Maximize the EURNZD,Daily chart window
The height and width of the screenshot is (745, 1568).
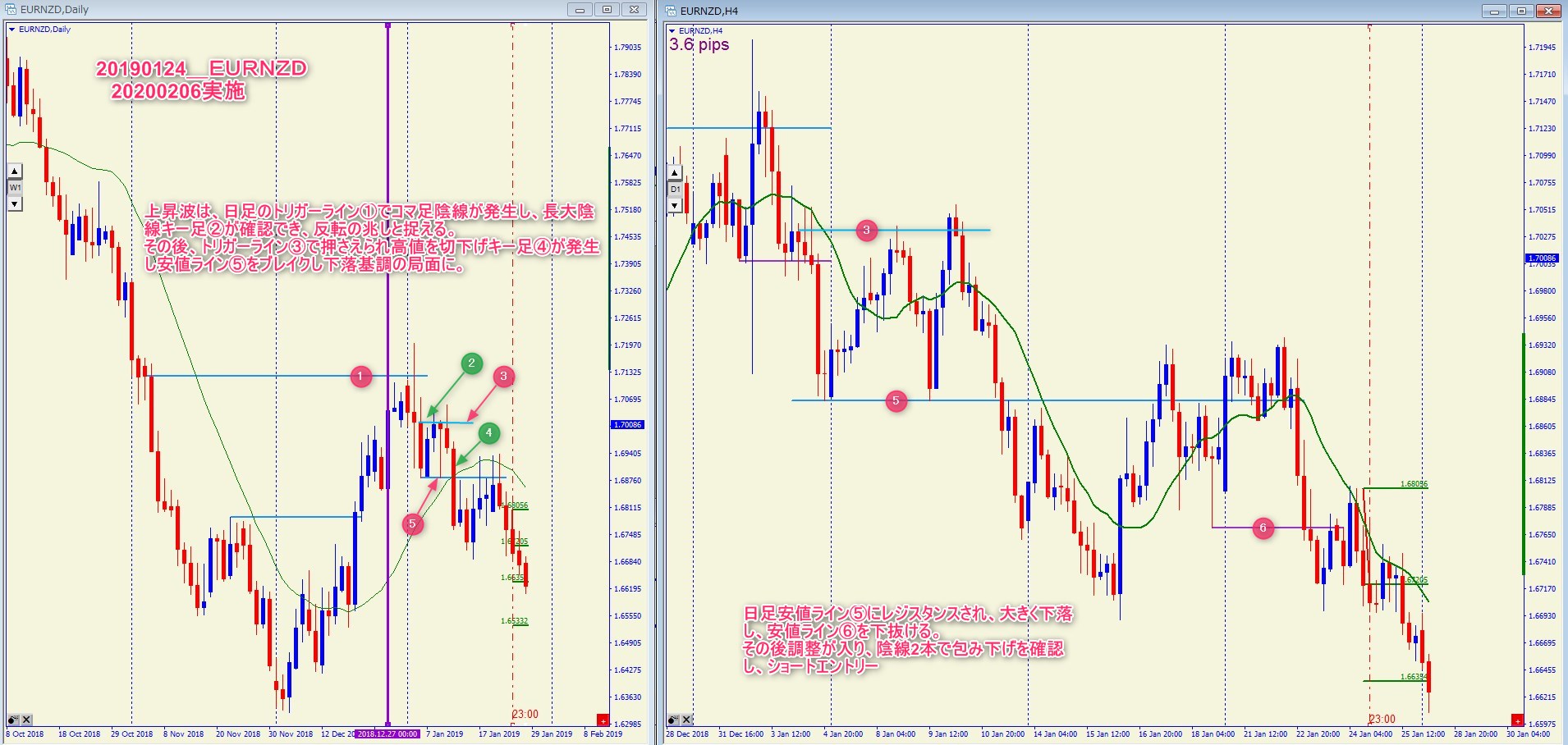pyautogui.click(x=607, y=10)
